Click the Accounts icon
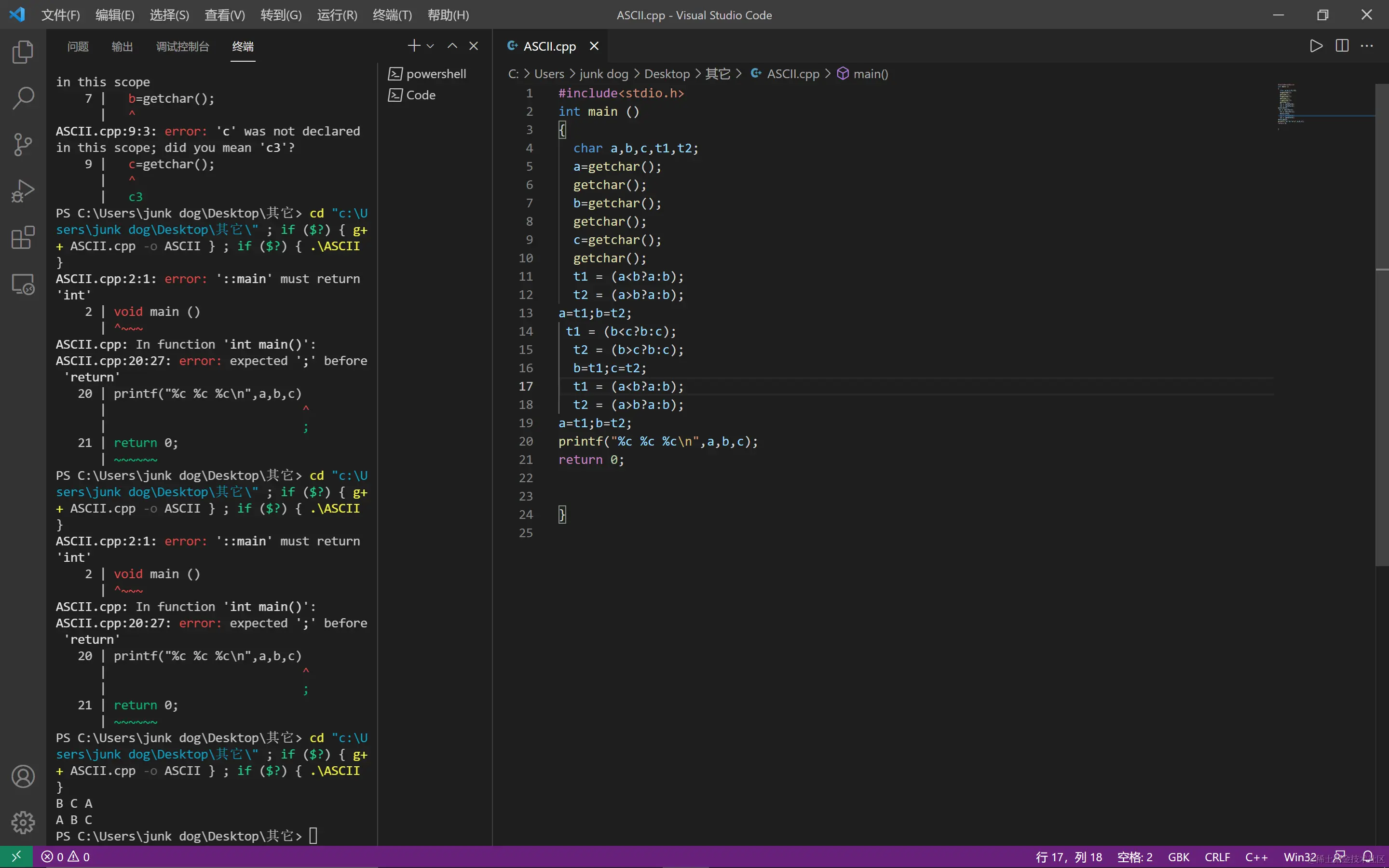This screenshot has width=1389, height=868. [x=23, y=776]
